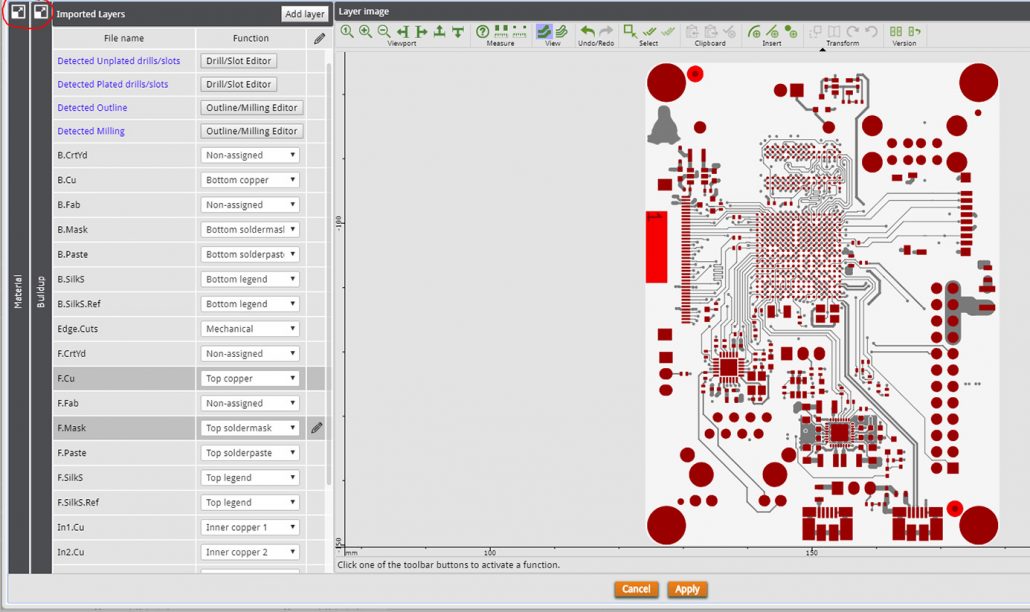Toggle the highlighted single-layer View icon
Screen dimensions: 1030x612
pyautogui.click(x=544, y=32)
